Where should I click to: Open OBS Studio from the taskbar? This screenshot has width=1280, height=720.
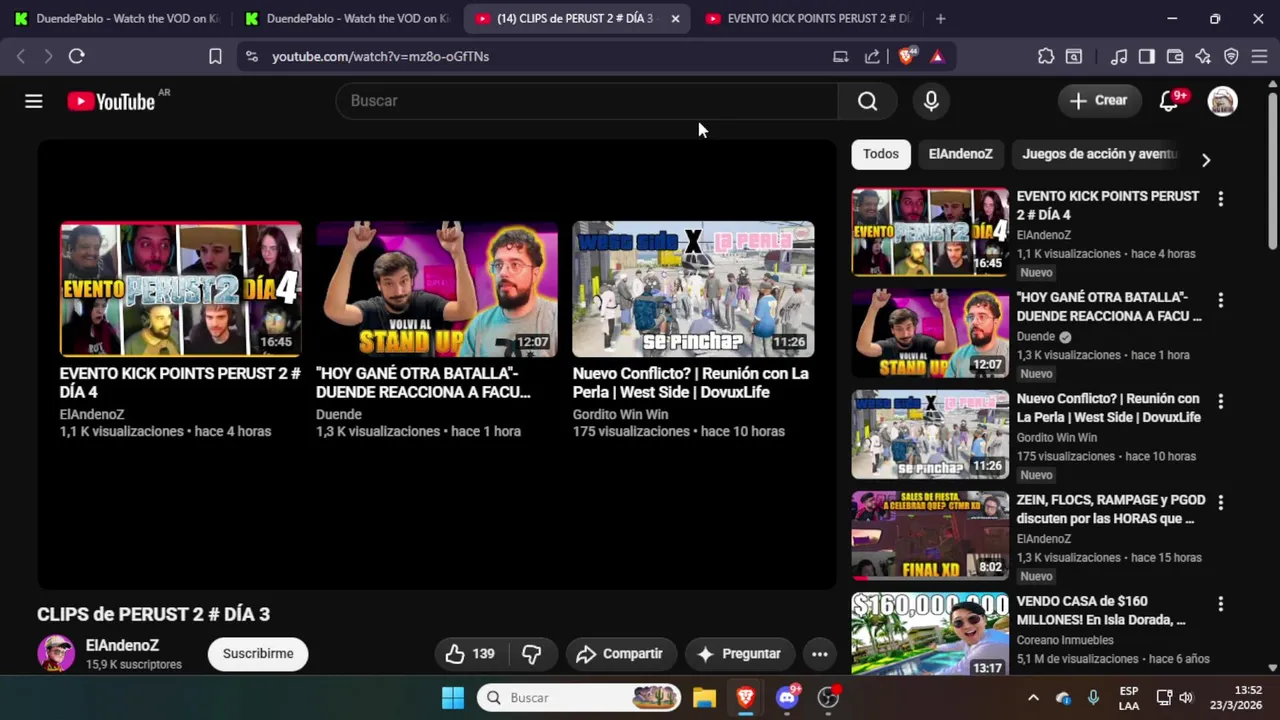click(x=828, y=698)
